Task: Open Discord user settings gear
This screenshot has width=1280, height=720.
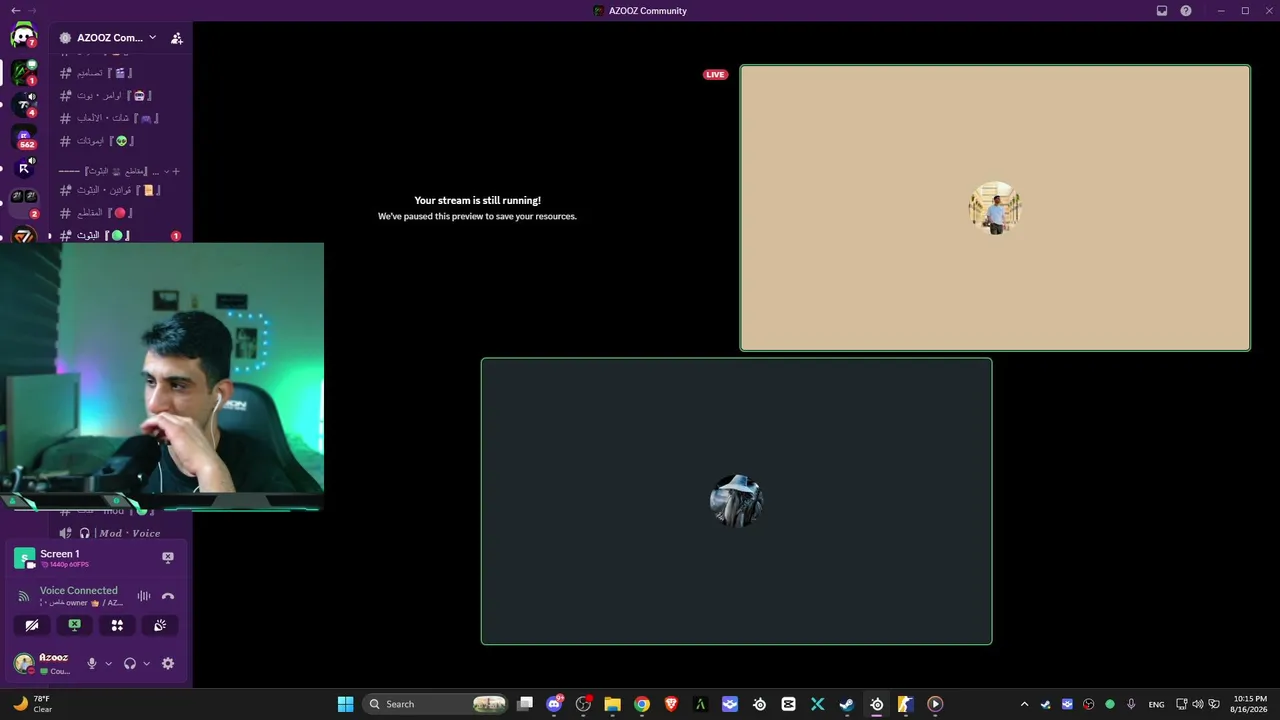Action: click(168, 663)
